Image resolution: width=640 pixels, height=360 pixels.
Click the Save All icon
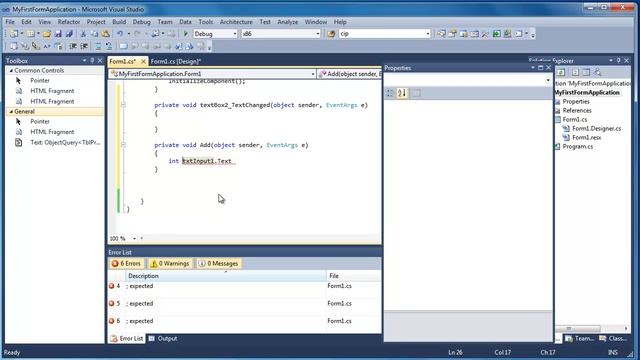pyautogui.click(x=69, y=34)
